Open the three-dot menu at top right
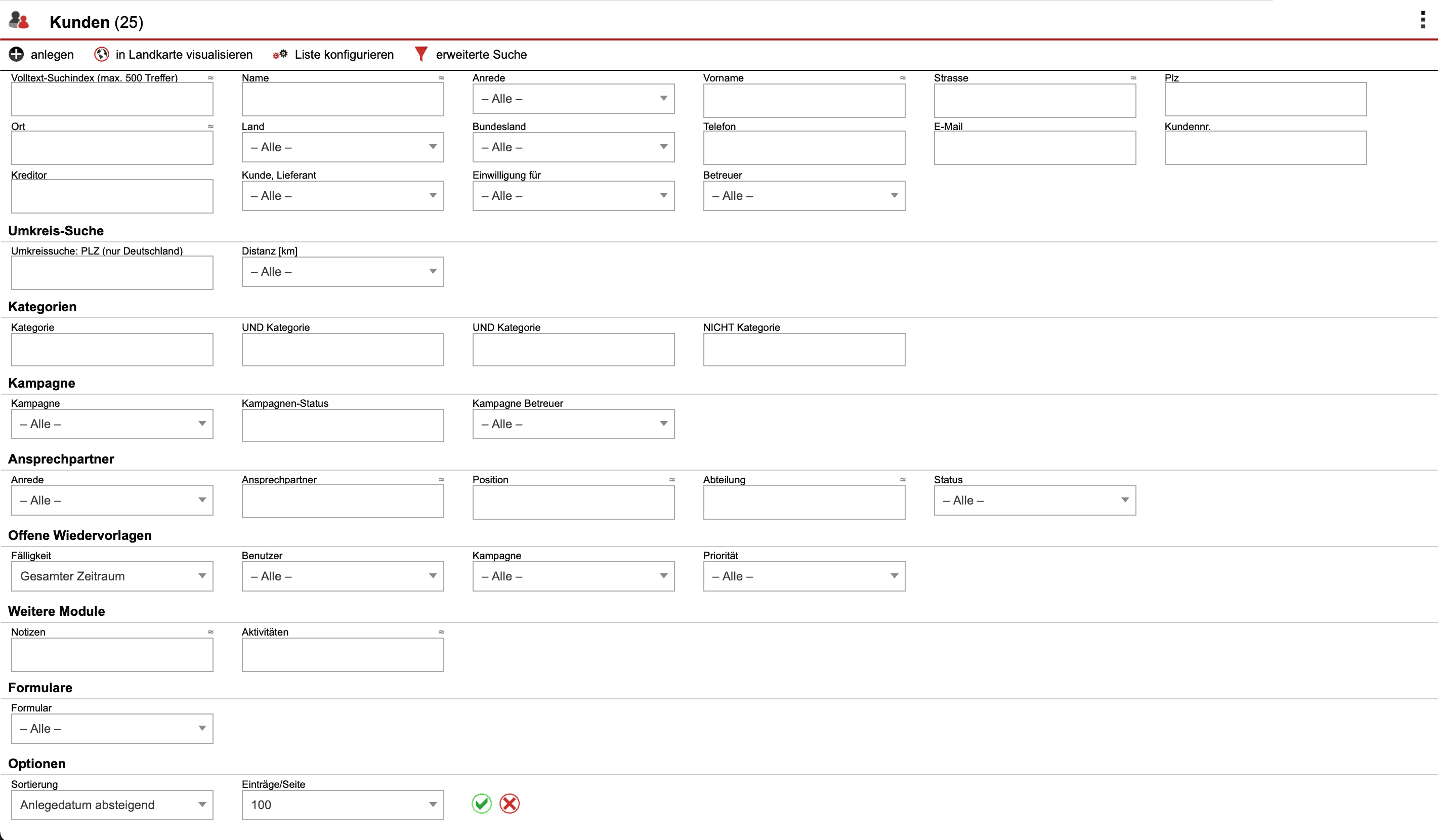Viewport: 1438px width, 840px height. pyautogui.click(x=1423, y=19)
